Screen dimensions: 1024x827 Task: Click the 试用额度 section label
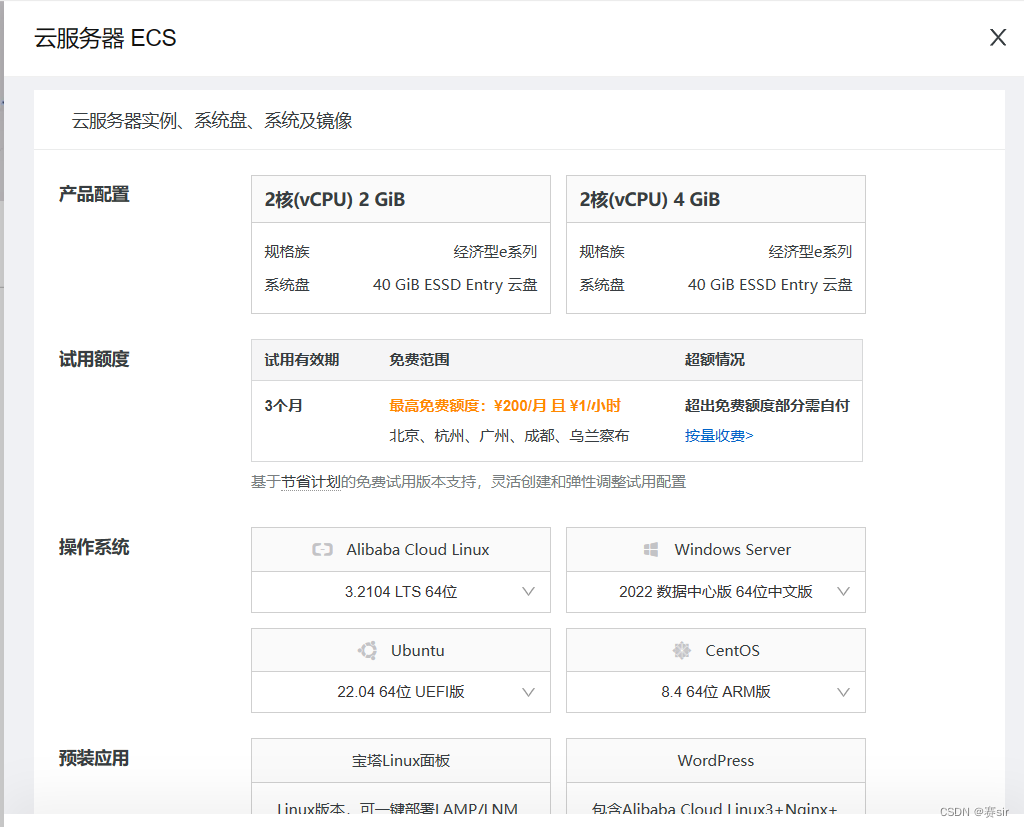(94, 359)
